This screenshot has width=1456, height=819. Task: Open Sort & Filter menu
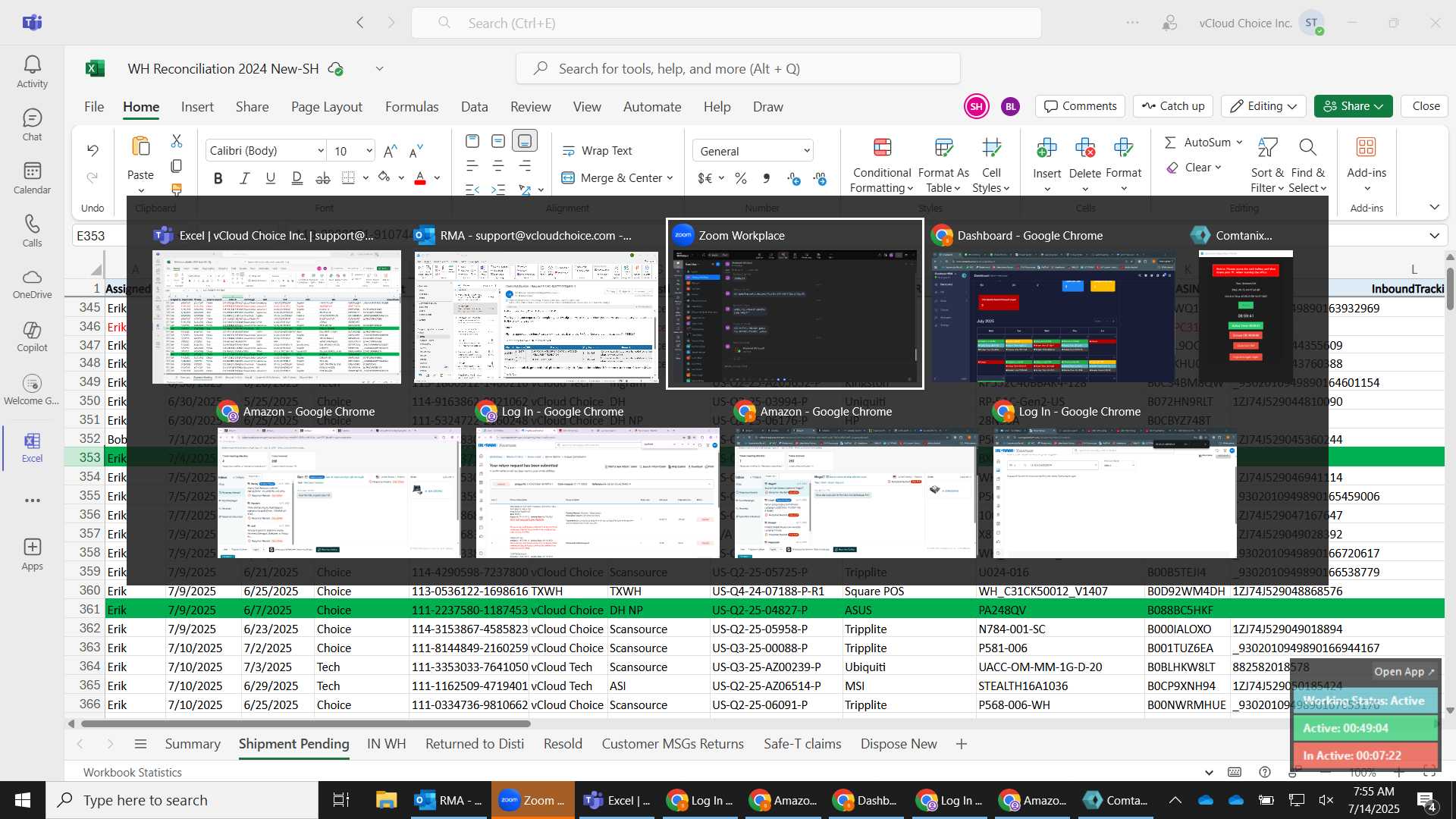coord(1267,165)
